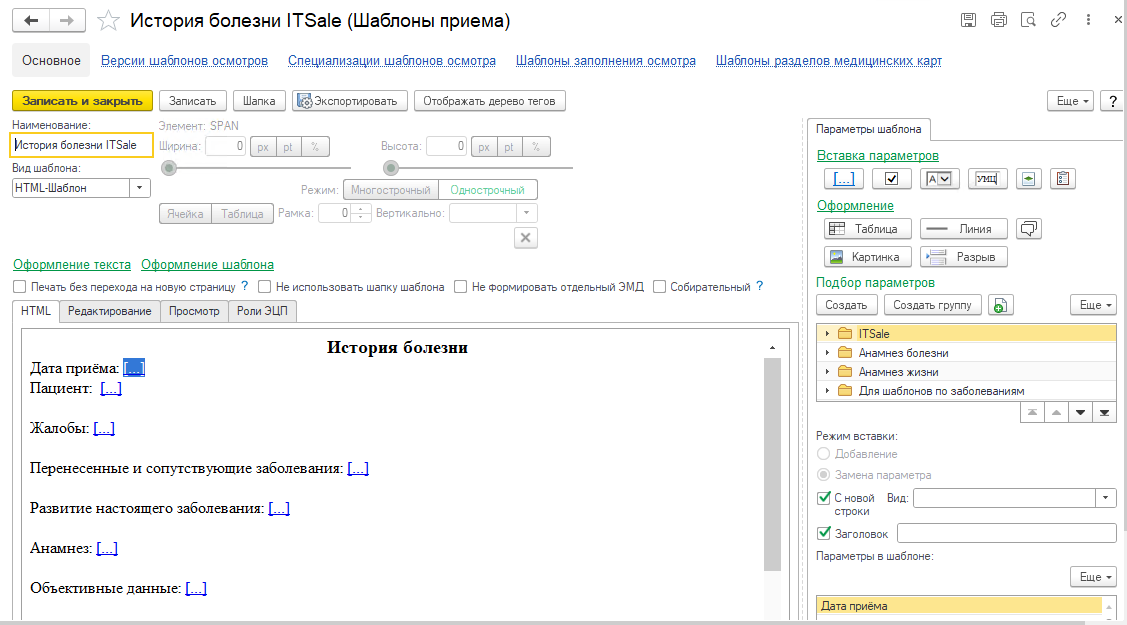Toggle Не формировать отдельный ЭМД checkbox
This screenshot has height=625, width=1127.
point(461,287)
